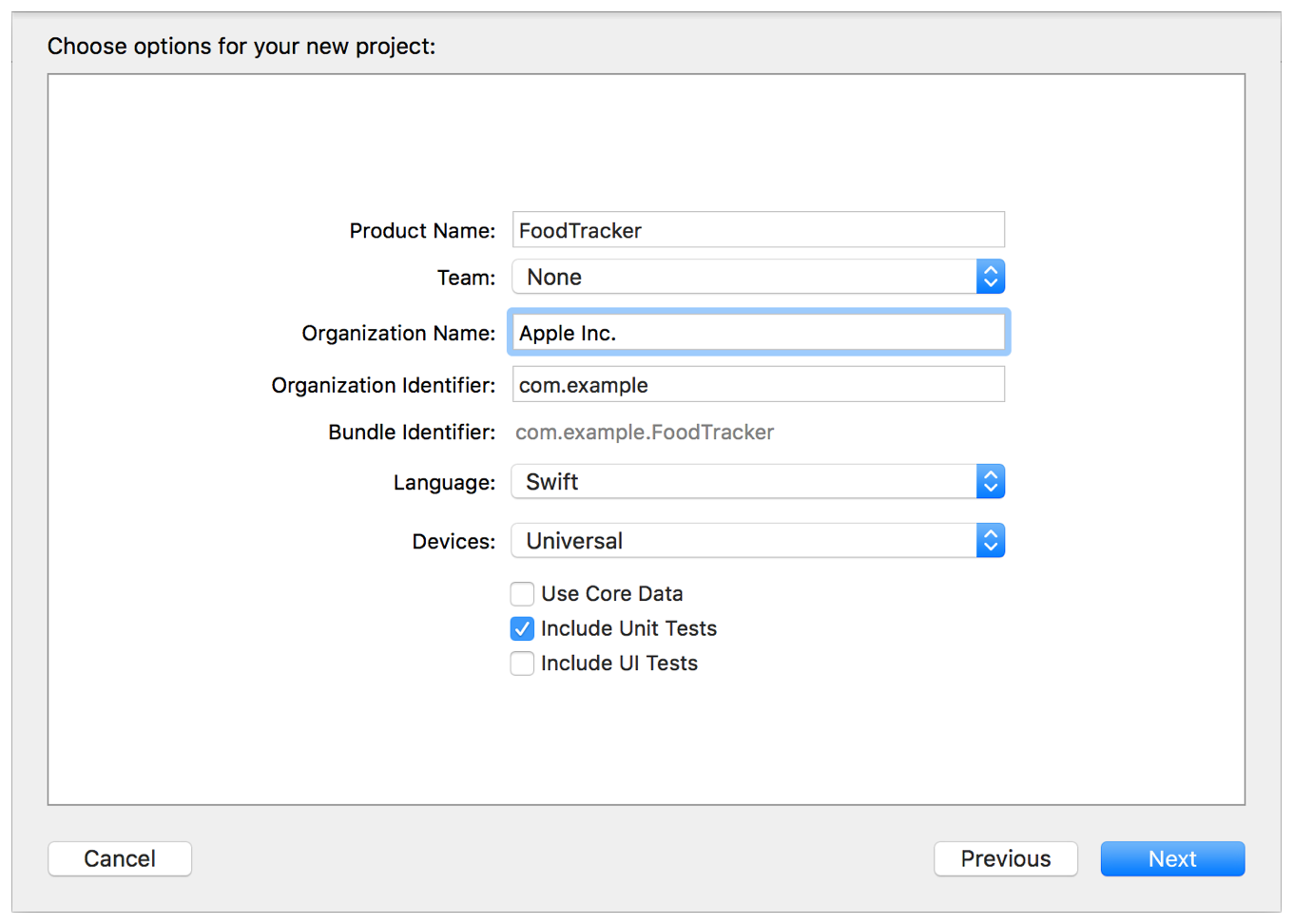
Task: Go back with the Previous button
Action: pyautogui.click(x=1005, y=858)
